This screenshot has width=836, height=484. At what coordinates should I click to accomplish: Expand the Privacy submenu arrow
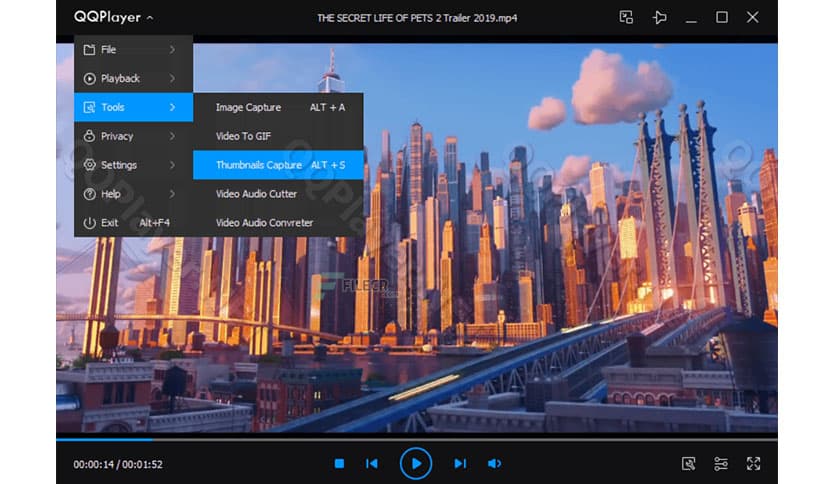172,136
